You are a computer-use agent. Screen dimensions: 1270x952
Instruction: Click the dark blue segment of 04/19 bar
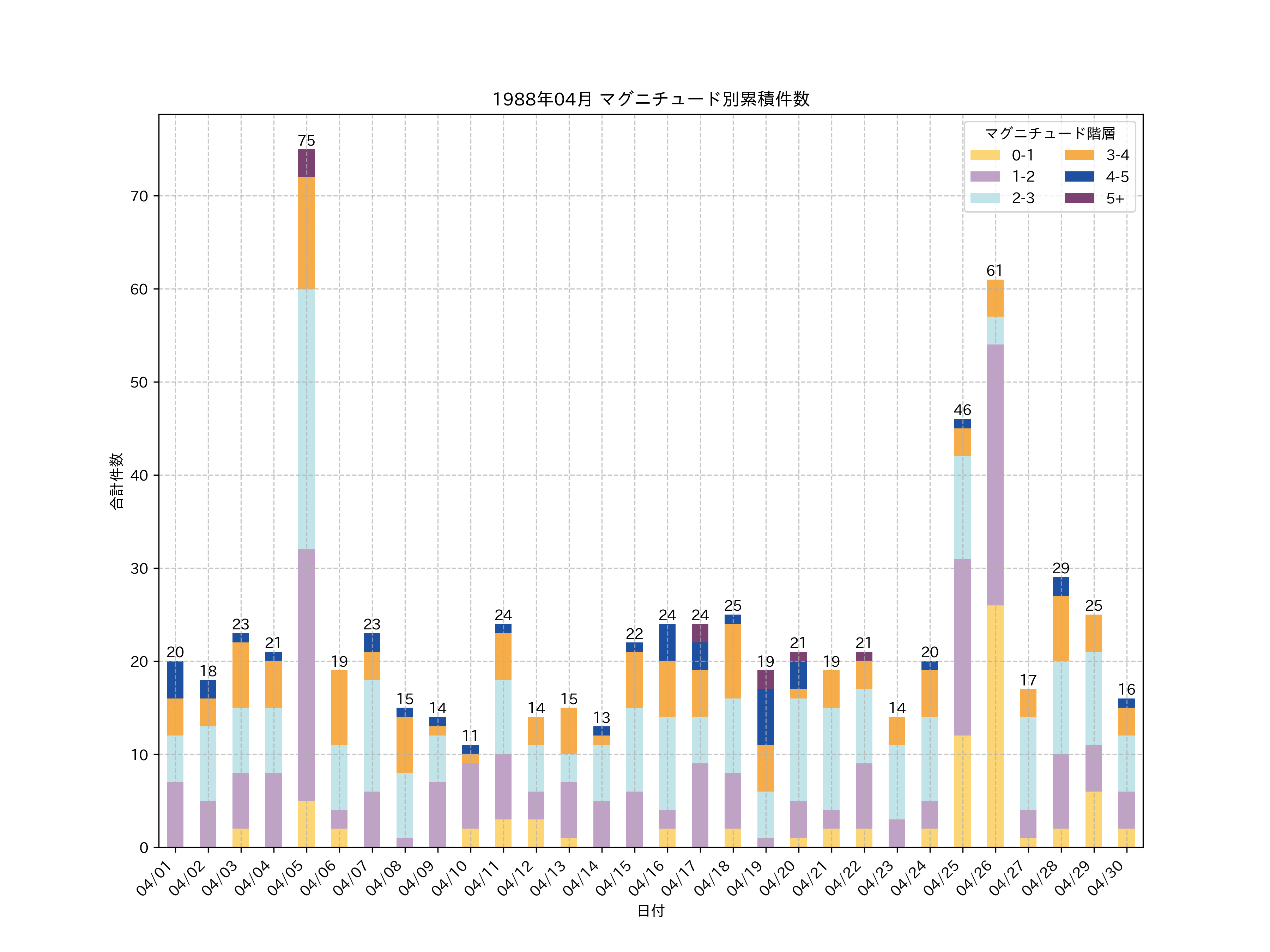765,717
